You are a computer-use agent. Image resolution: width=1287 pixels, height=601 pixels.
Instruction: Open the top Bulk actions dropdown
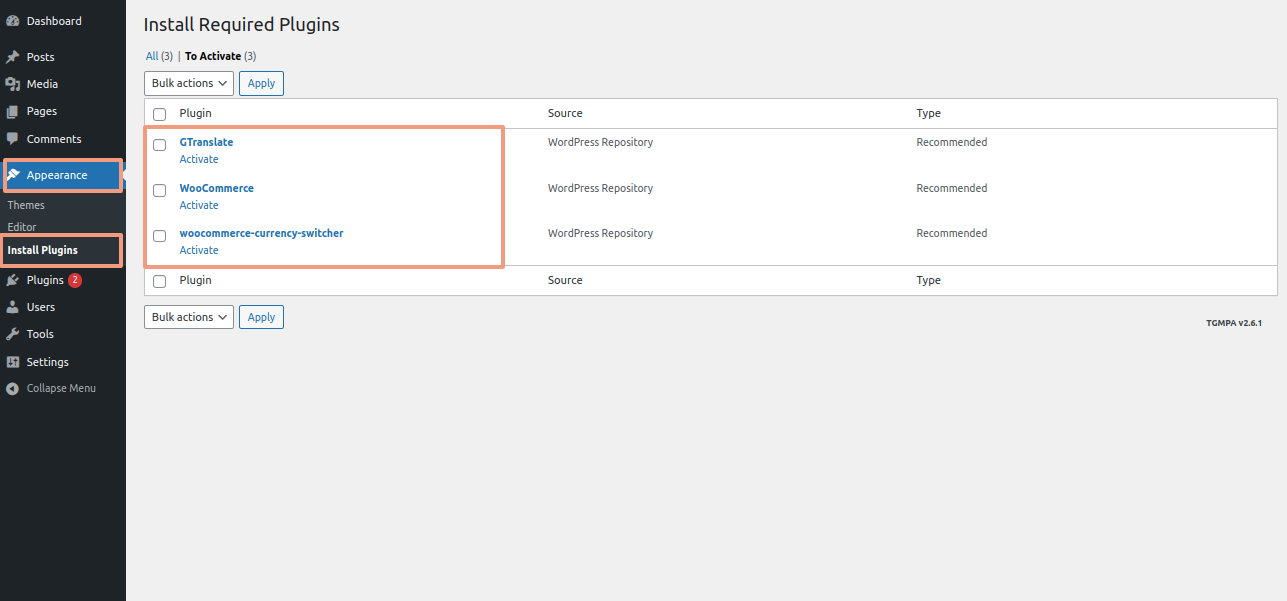pos(189,83)
